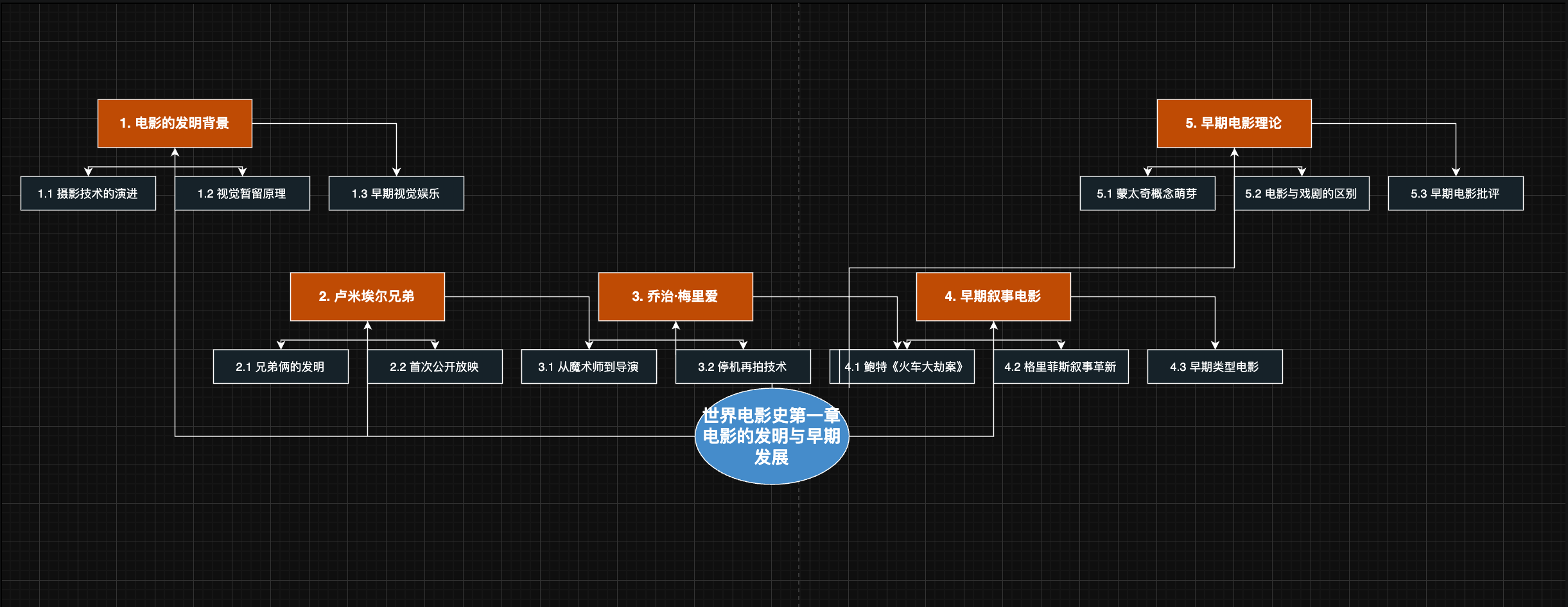
Task: Click the orange node 1. 电影的发明背景
Action: (x=174, y=123)
